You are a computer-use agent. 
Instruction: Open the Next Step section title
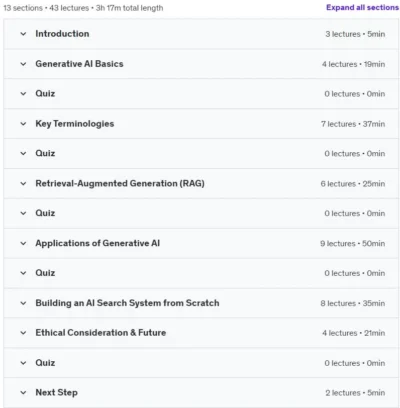pyautogui.click(x=56, y=392)
